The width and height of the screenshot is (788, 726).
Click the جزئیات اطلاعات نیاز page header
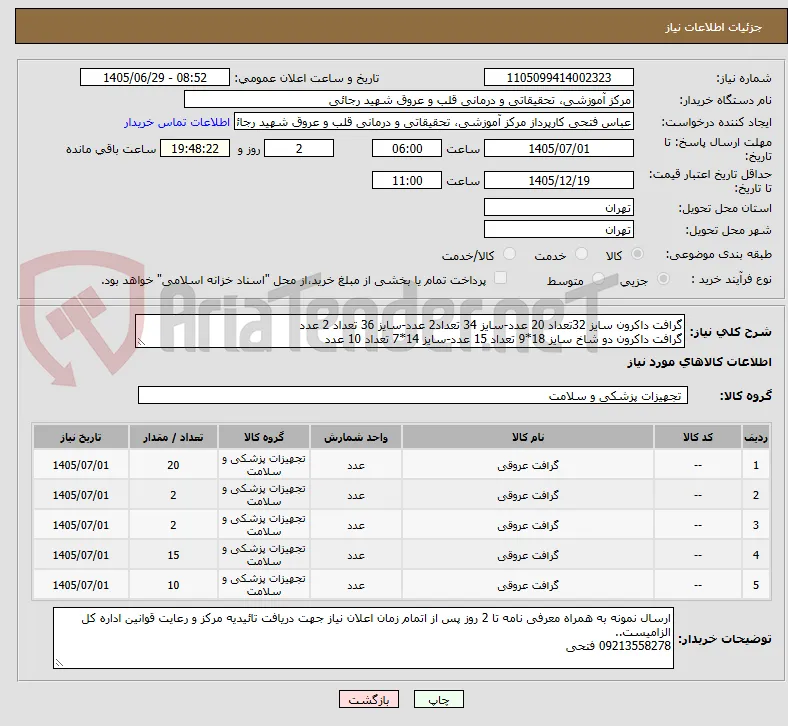click(x=714, y=27)
